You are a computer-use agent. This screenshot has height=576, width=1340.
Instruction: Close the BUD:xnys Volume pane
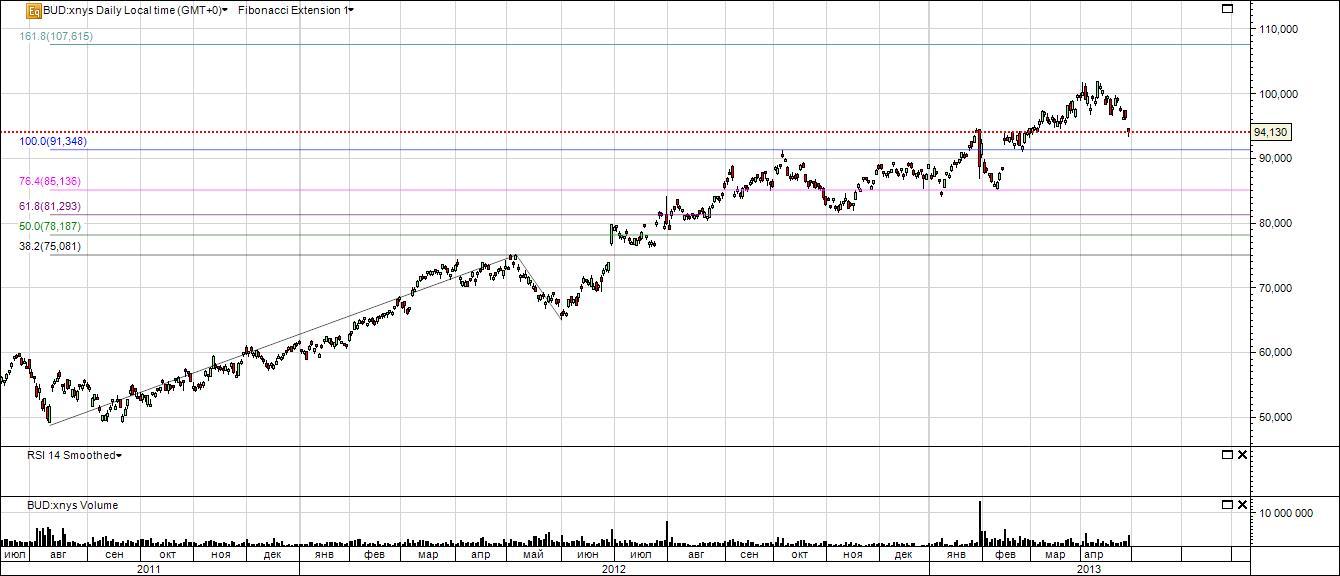coord(1243,505)
